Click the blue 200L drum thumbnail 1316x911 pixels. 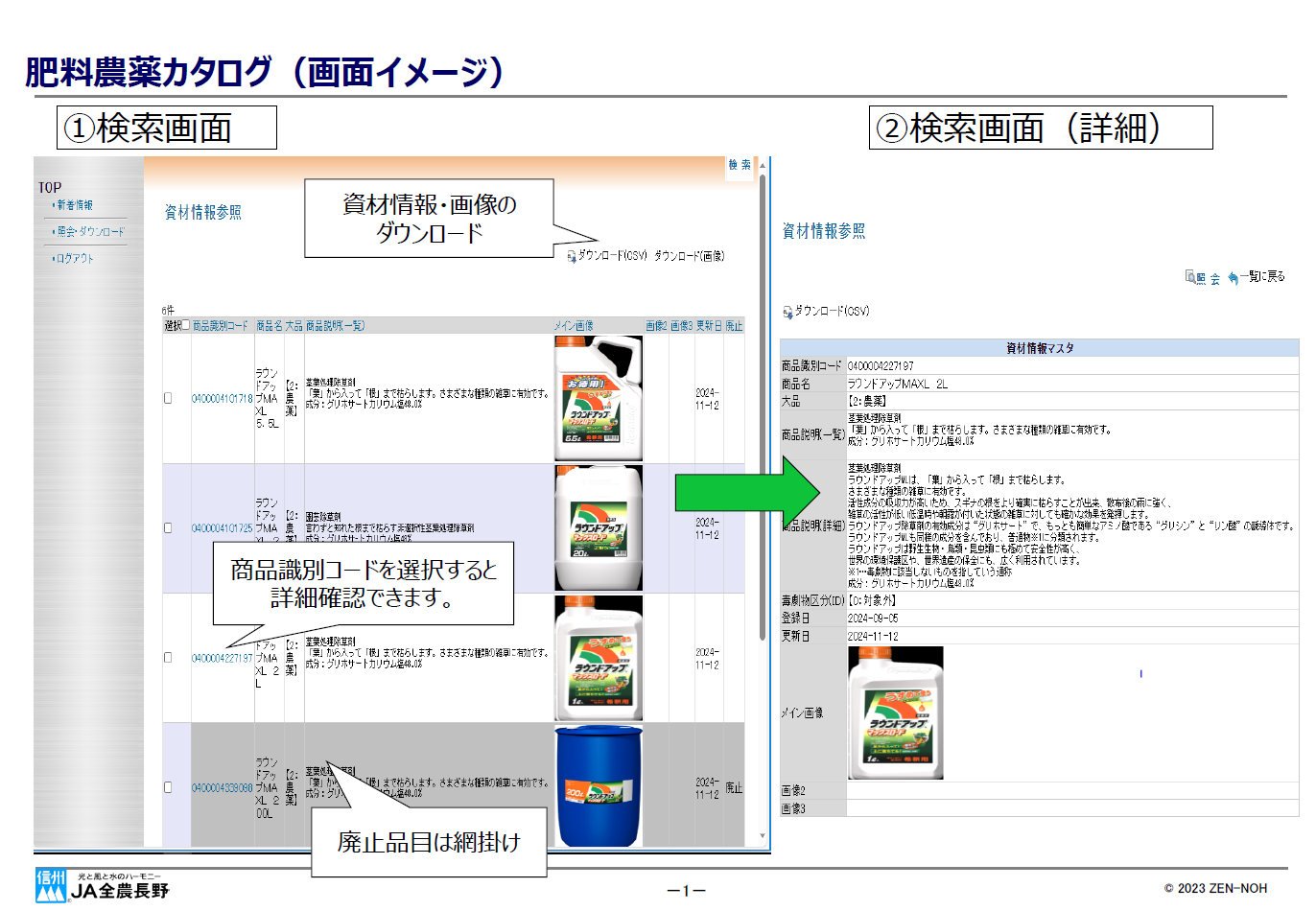599,786
